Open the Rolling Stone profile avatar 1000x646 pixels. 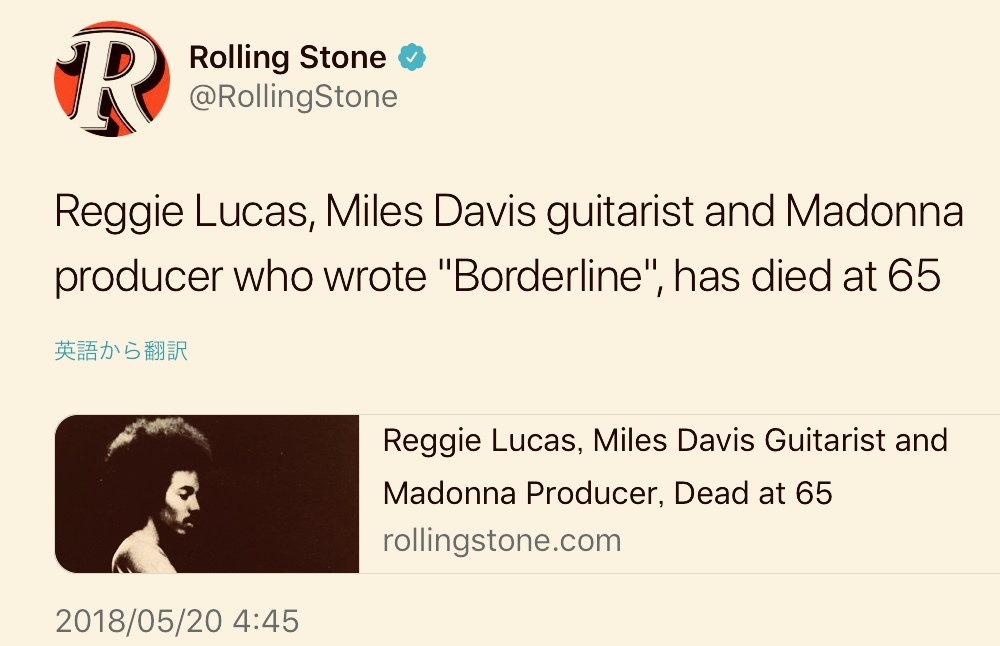click(112, 78)
